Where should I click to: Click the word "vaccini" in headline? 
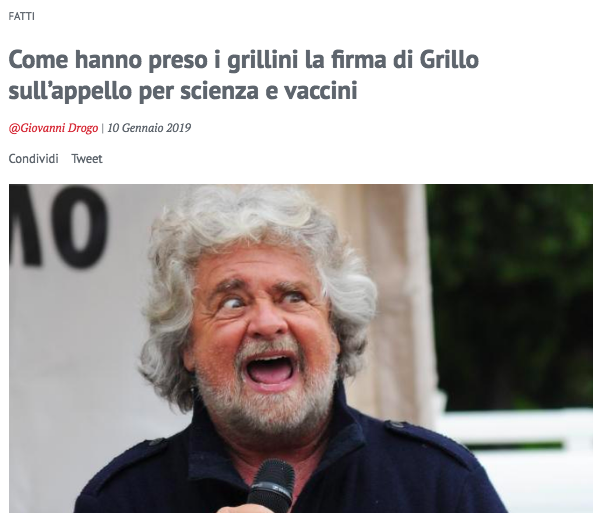coord(321,91)
